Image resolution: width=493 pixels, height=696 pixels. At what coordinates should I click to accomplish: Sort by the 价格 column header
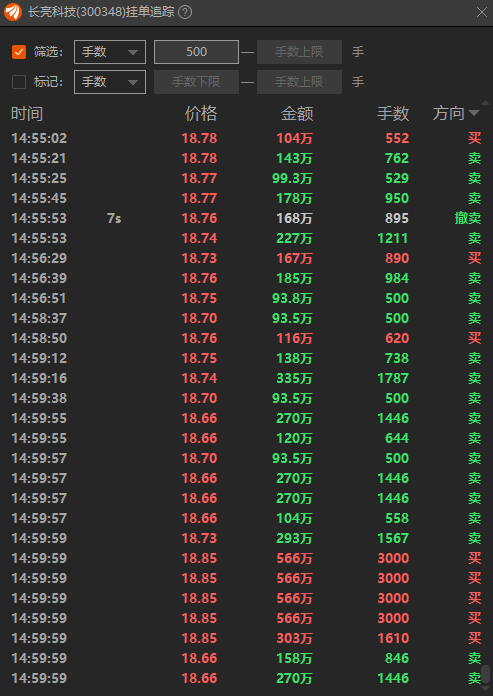point(201,114)
